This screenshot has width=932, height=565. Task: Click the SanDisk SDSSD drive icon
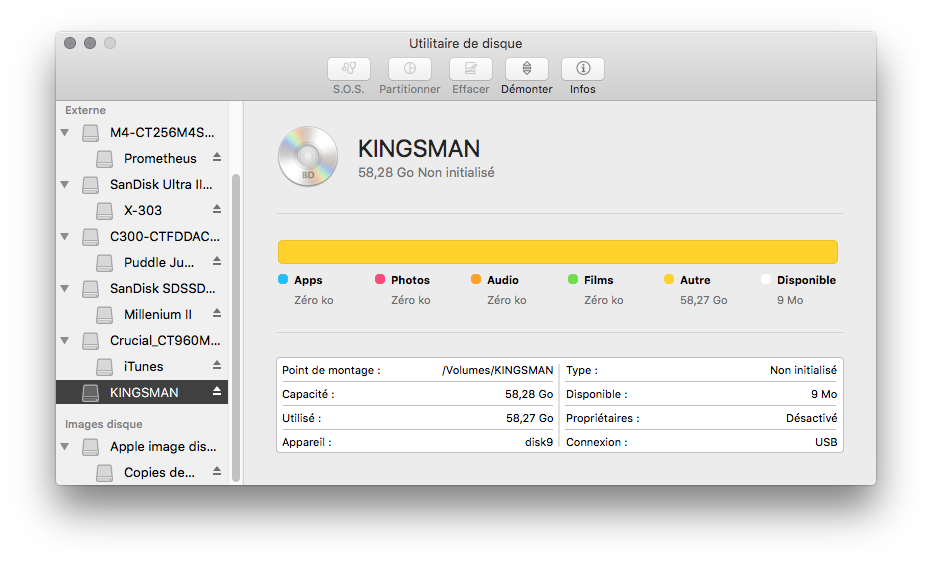click(90, 289)
